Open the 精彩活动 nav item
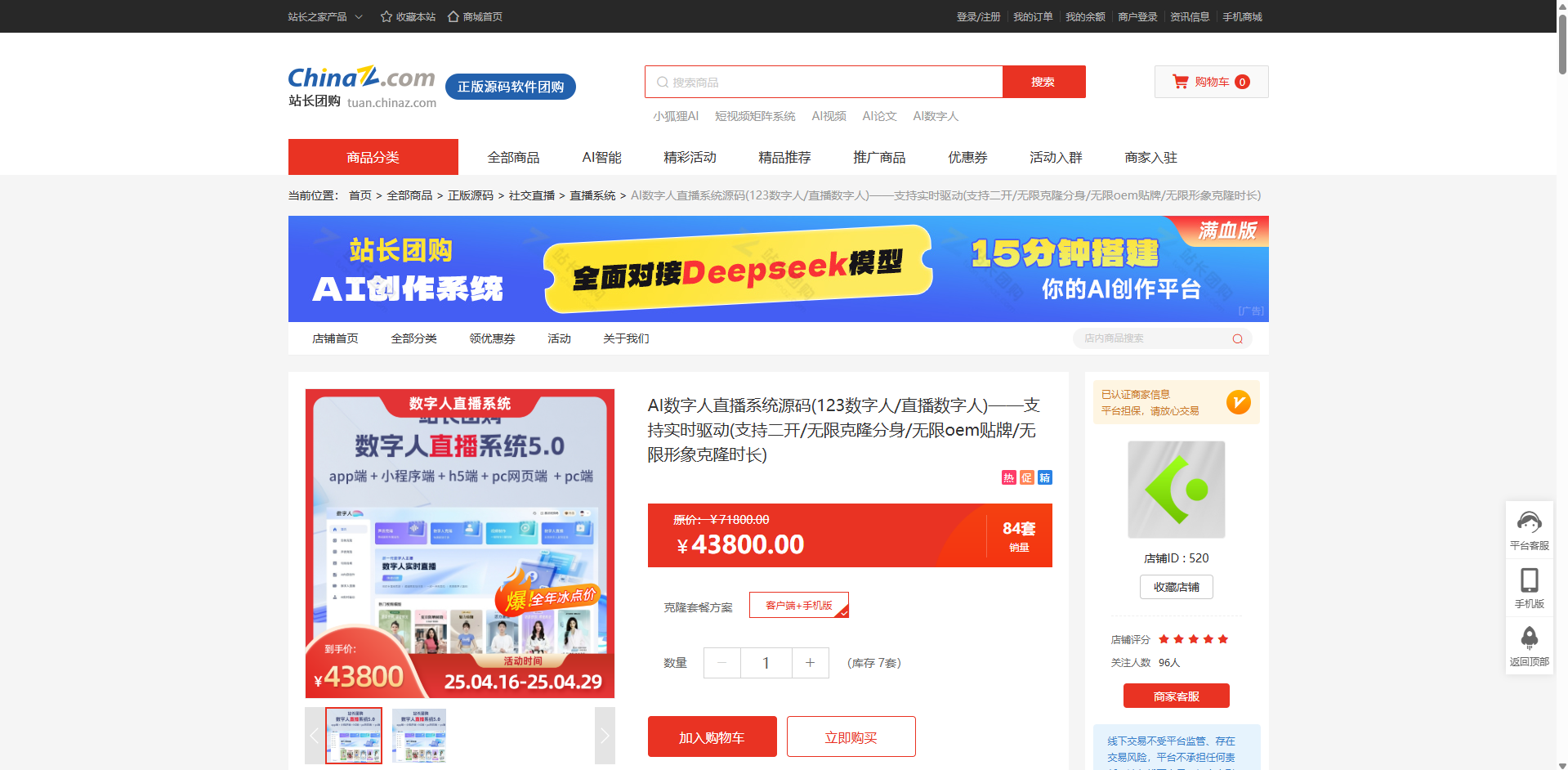 coord(690,157)
